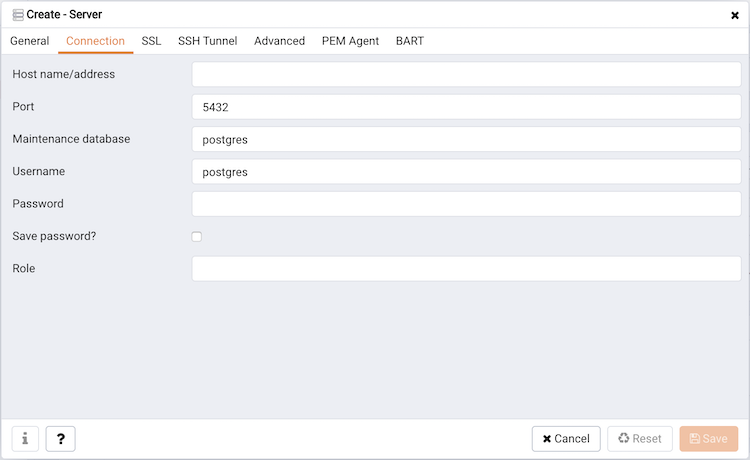Viewport: 750px width, 460px height.
Task: Click the Password label
Action: point(38,204)
